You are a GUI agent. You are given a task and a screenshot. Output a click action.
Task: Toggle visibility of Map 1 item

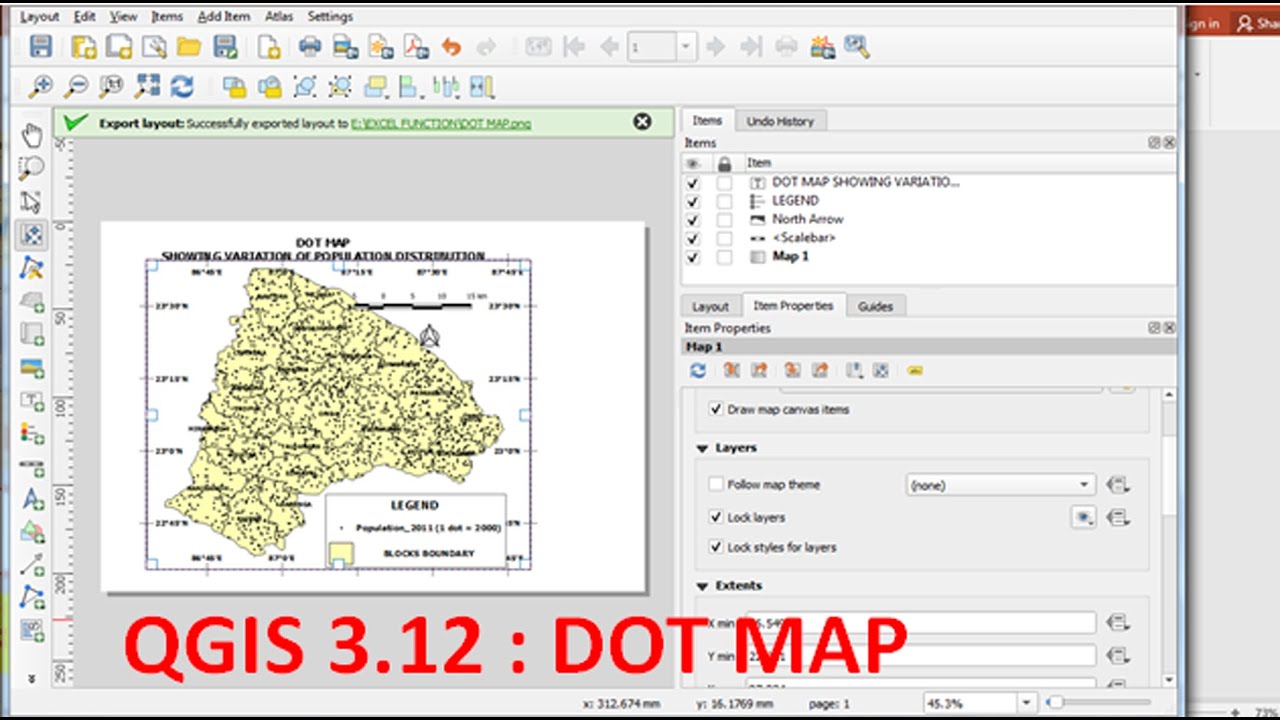pyautogui.click(x=693, y=257)
